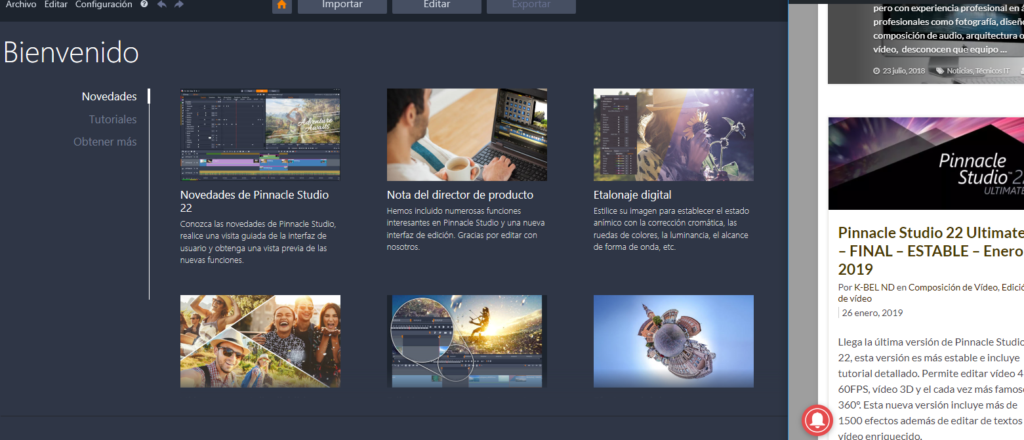Viewport: 1024px width, 440px height.
Task: Switch to the Importar tab
Action: pyautogui.click(x=342, y=5)
